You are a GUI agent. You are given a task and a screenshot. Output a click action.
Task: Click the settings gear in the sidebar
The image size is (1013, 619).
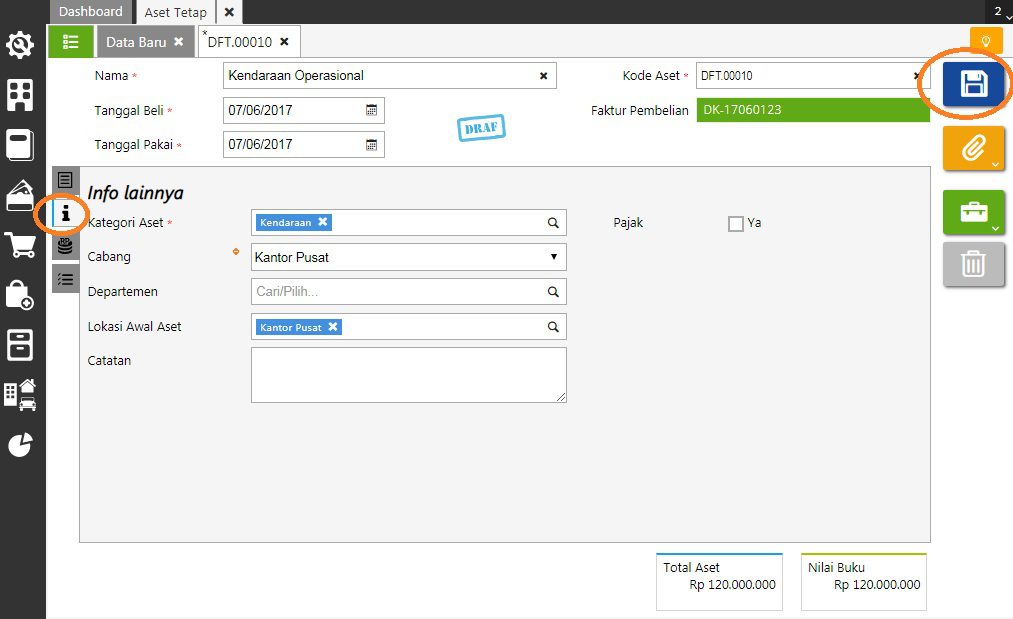point(21,45)
